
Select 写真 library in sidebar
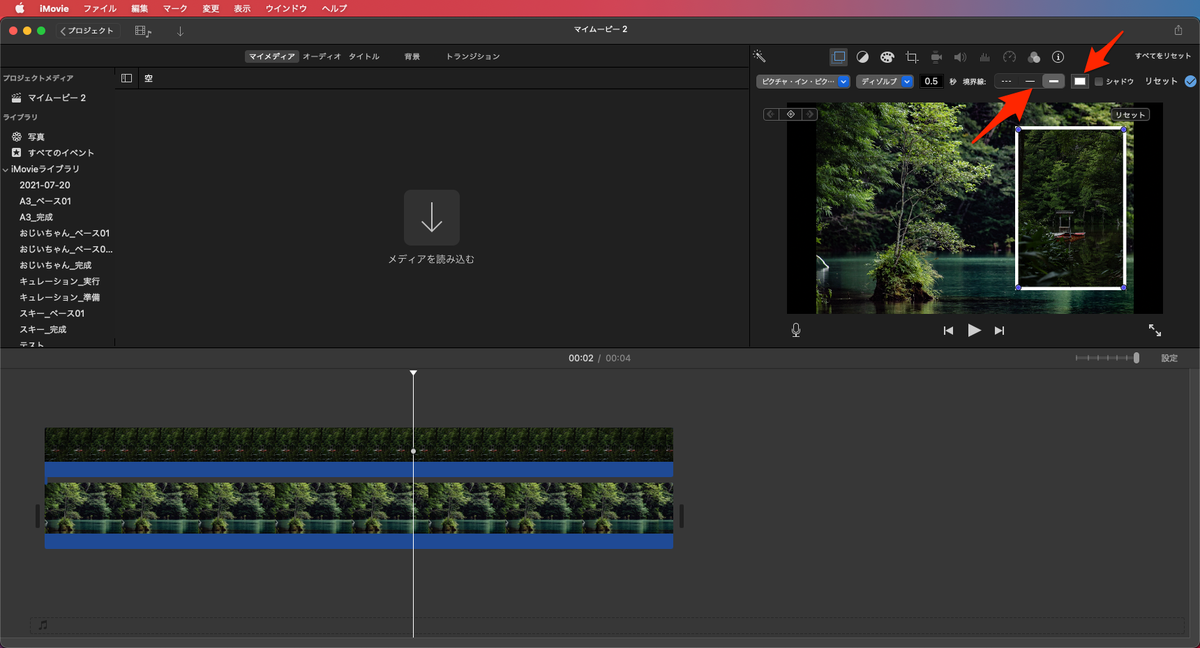[36, 136]
